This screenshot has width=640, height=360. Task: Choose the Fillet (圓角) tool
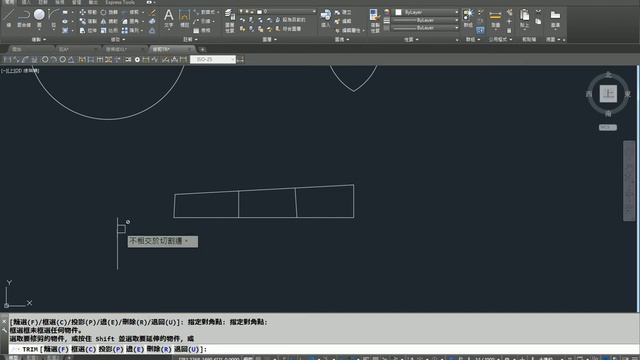point(131,21)
